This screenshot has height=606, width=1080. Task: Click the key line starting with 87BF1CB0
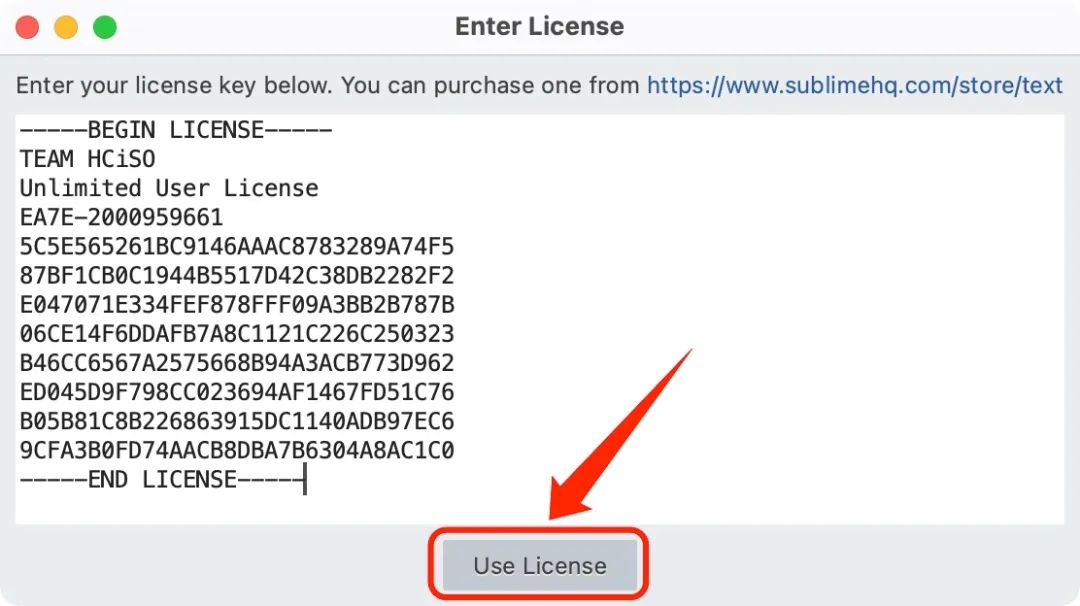tap(237, 275)
